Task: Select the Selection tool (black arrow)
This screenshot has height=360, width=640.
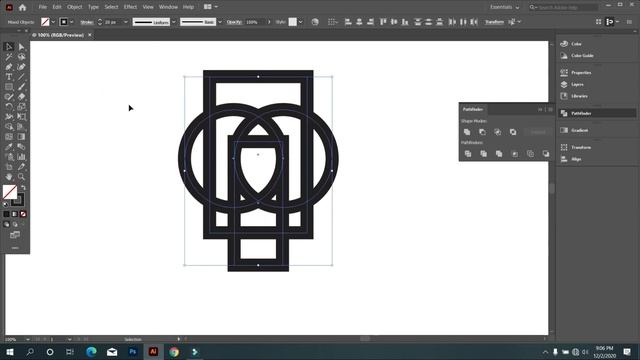Action: pyautogui.click(x=9, y=47)
